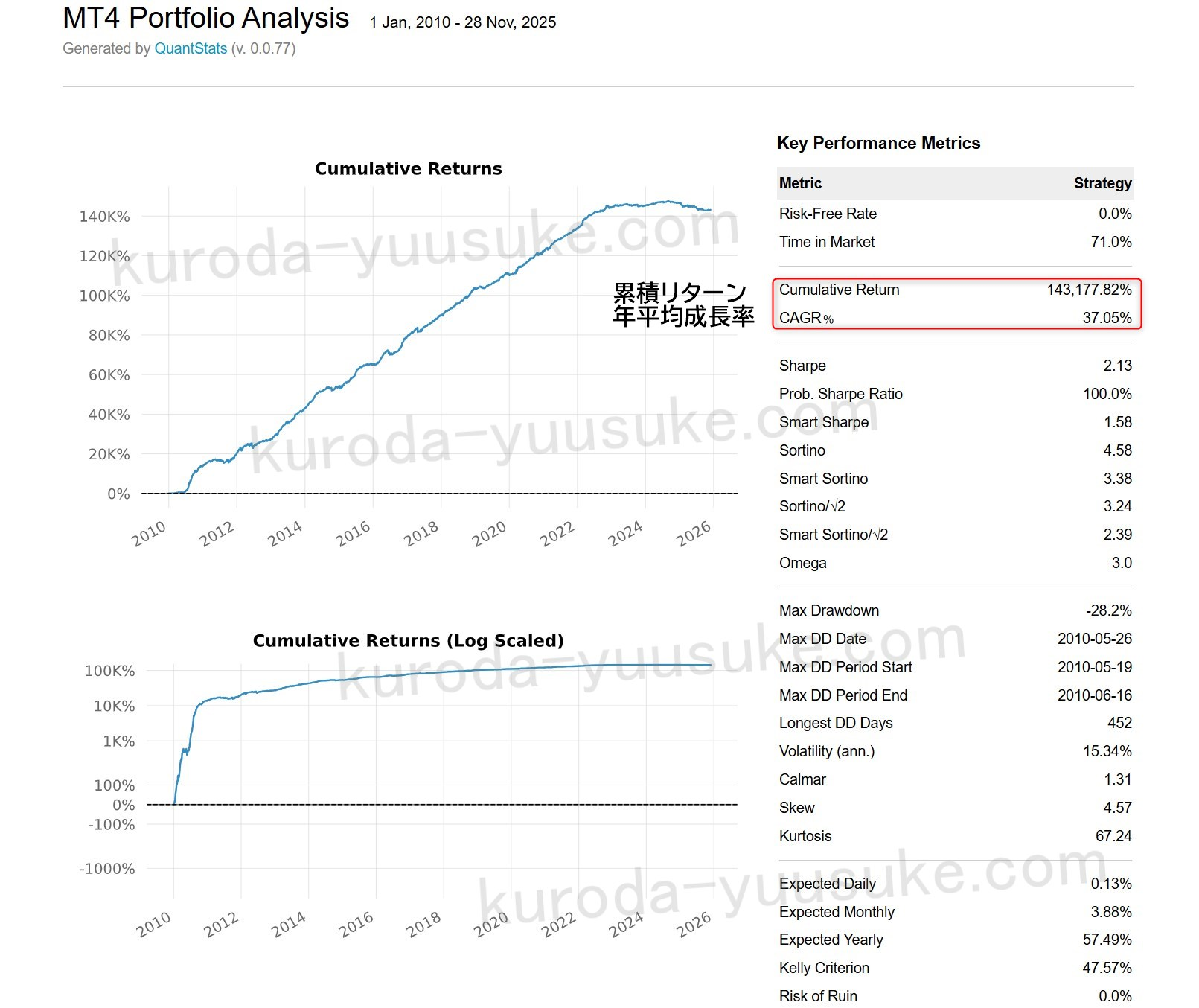Click the Strategy column header
The height and width of the screenshot is (1008, 1199).
[1102, 183]
